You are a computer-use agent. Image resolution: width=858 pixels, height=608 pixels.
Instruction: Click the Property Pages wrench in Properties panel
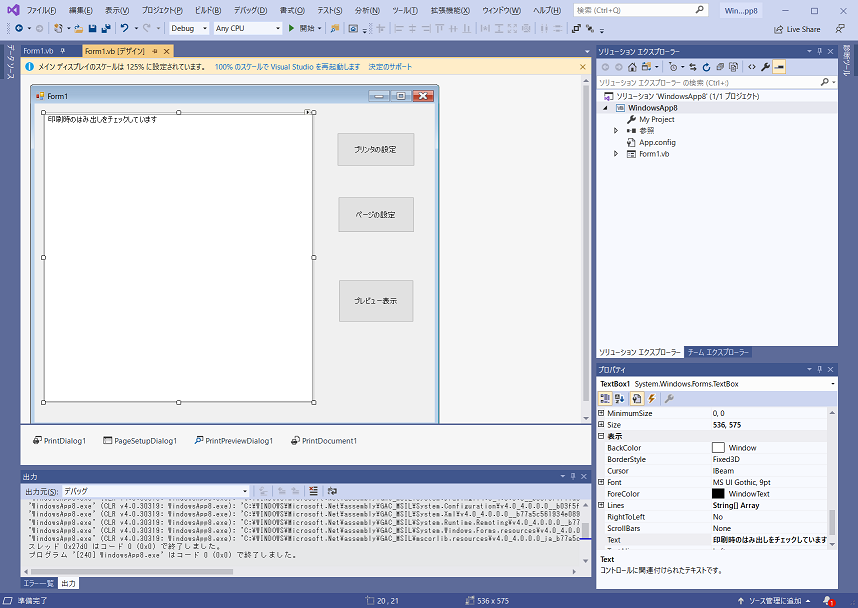coord(668,398)
